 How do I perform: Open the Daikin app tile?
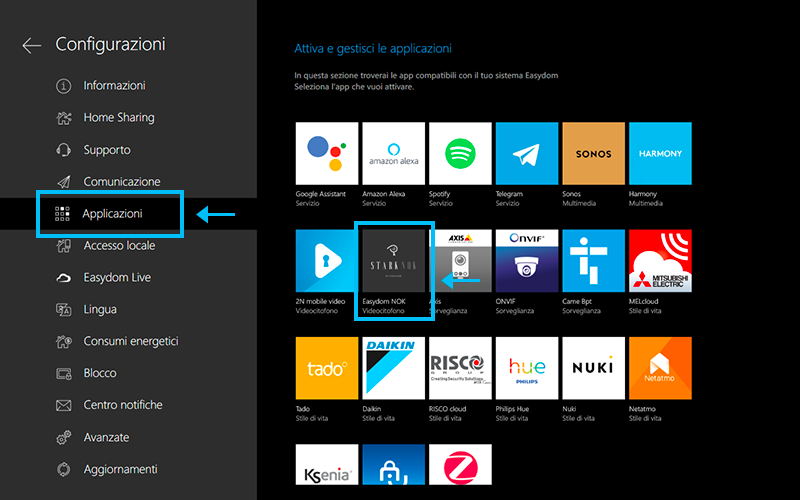pos(393,368)
